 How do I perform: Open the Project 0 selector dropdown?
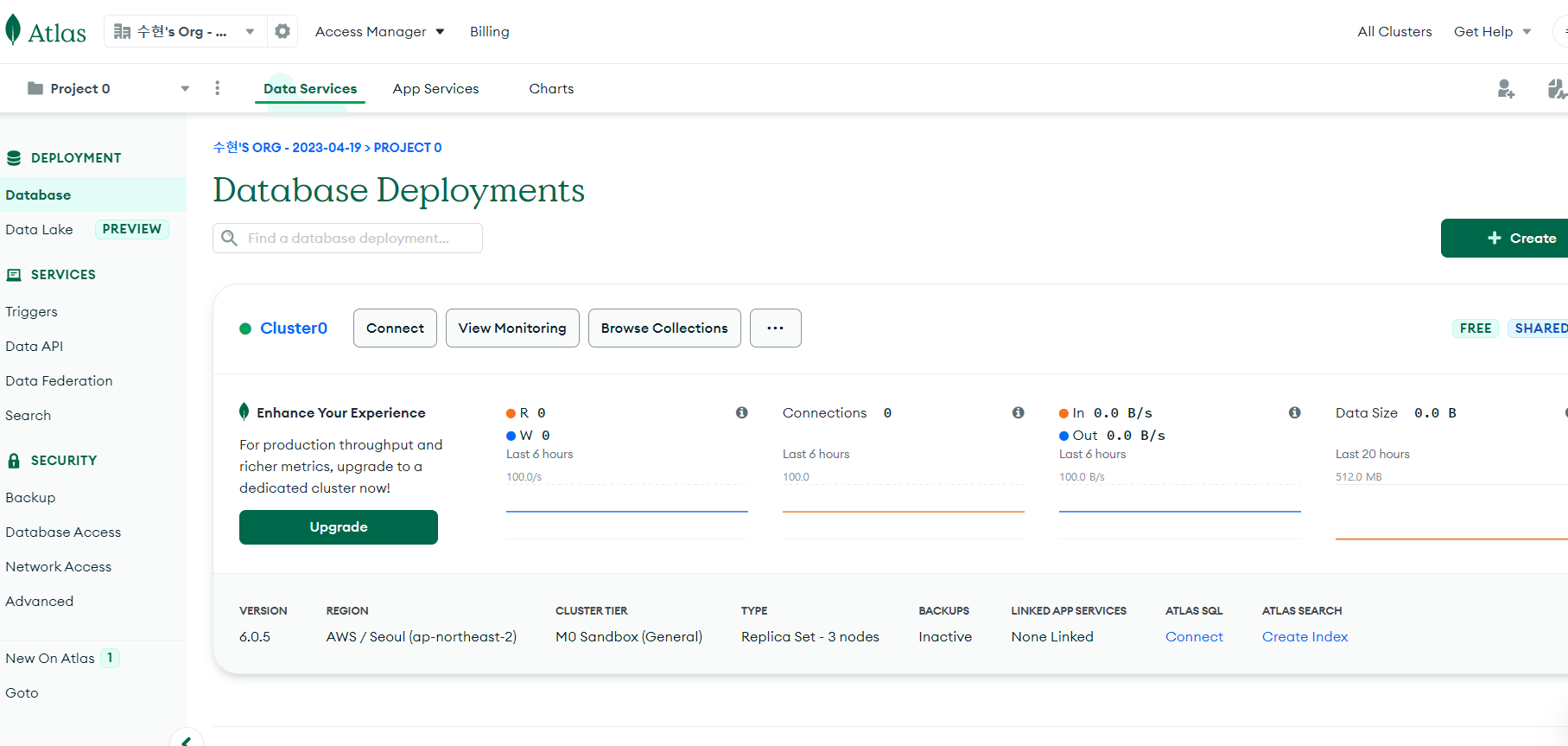point(108,88)
